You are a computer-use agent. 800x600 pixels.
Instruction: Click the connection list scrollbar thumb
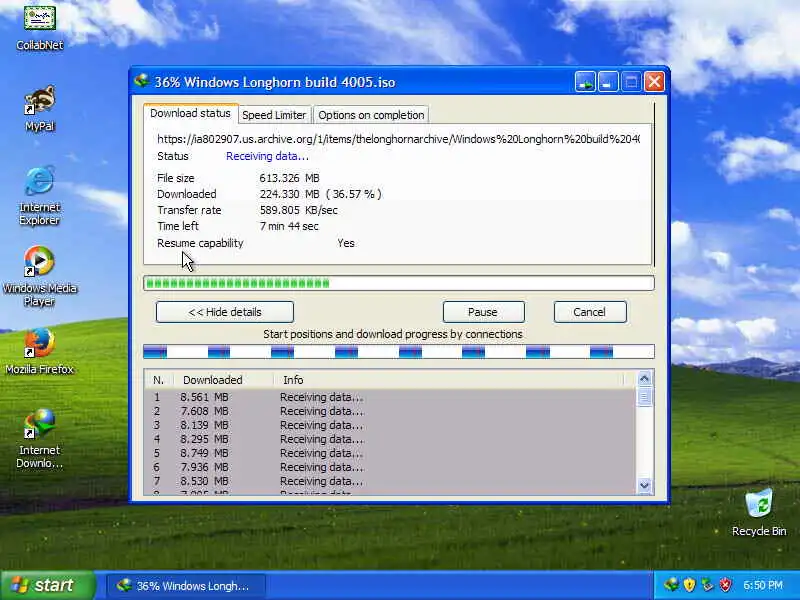[644, 396]
